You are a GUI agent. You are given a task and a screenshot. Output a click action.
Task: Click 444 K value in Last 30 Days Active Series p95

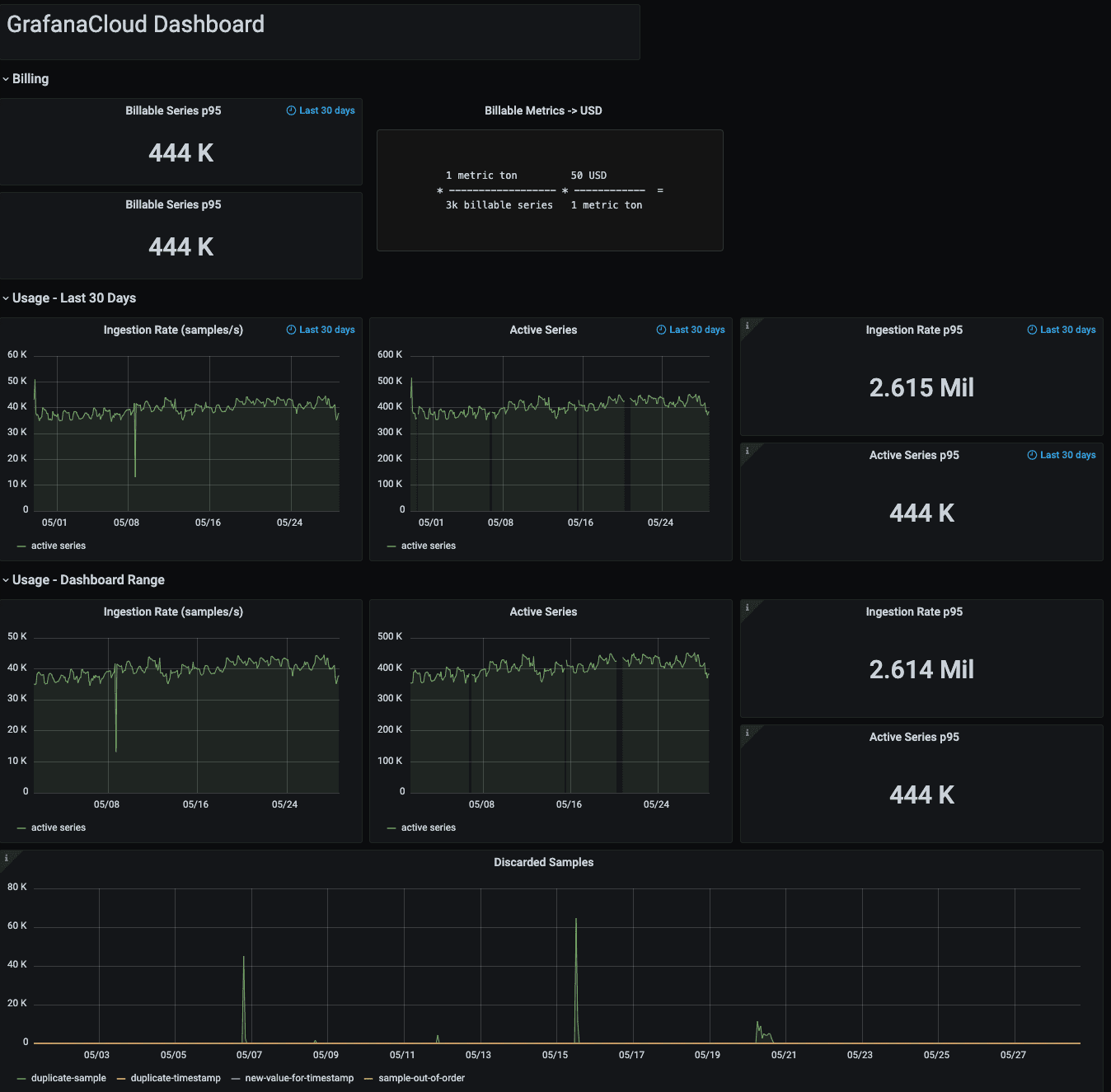pos(921,513)
